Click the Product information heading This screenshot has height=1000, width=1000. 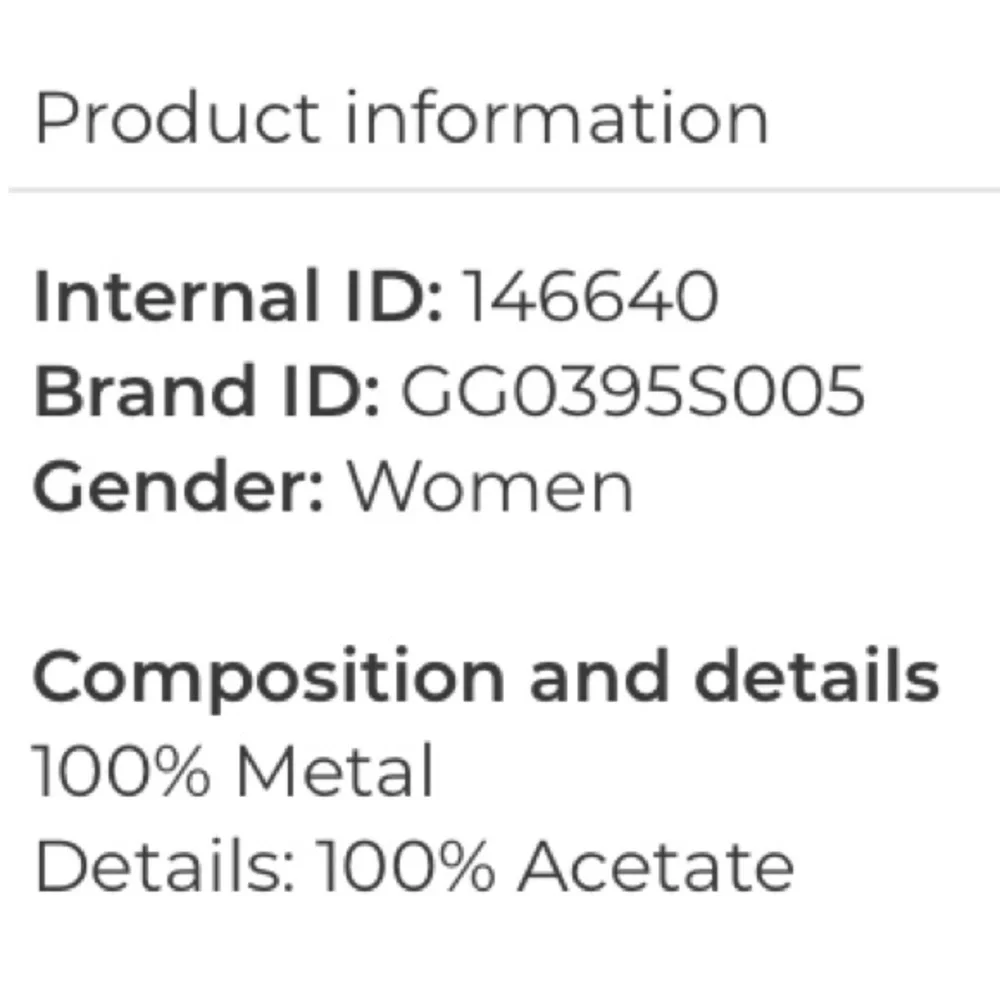pyautogui.click(x=401, y=118)
